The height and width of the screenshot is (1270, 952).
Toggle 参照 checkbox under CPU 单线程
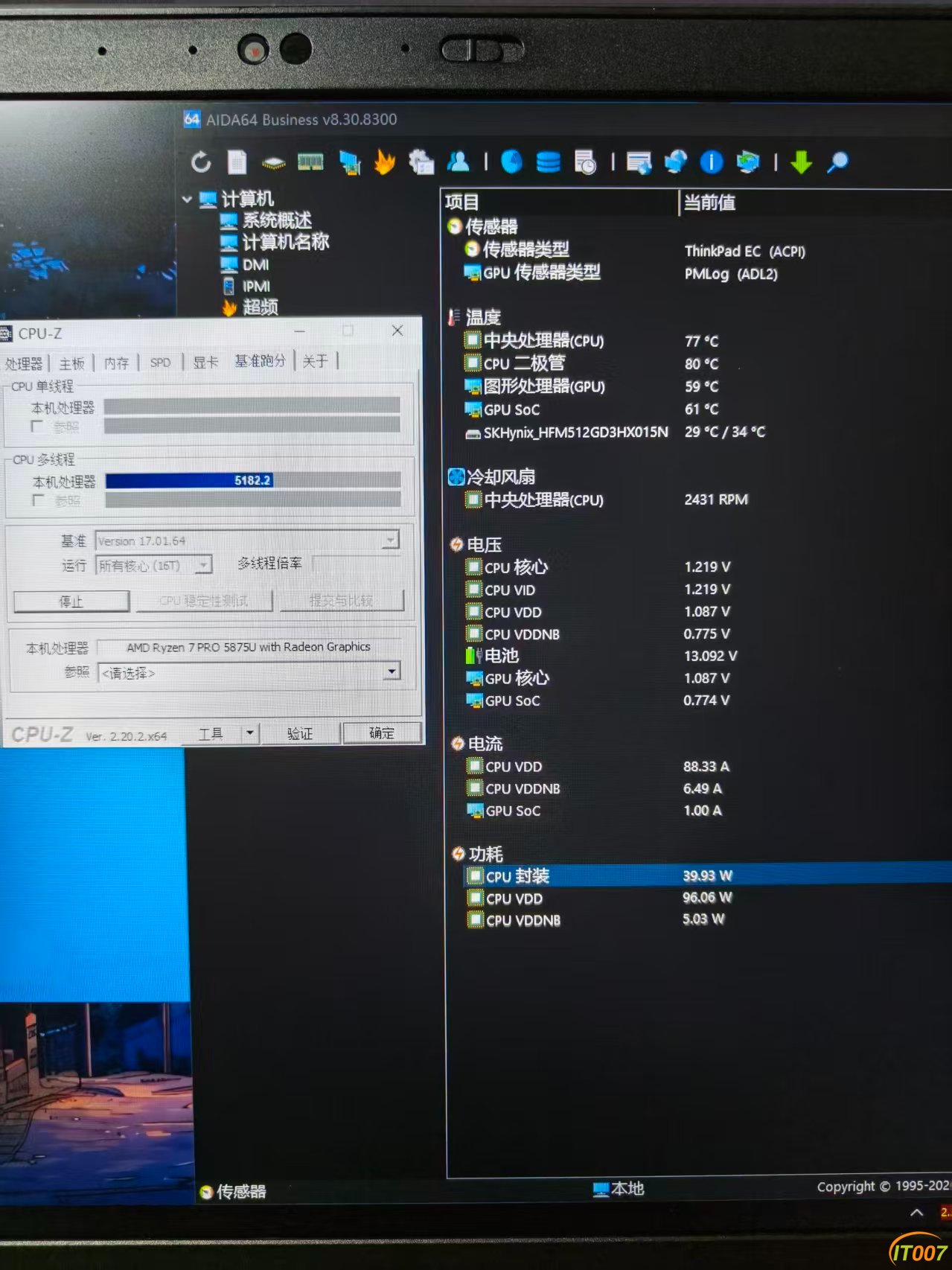point(36,426)
